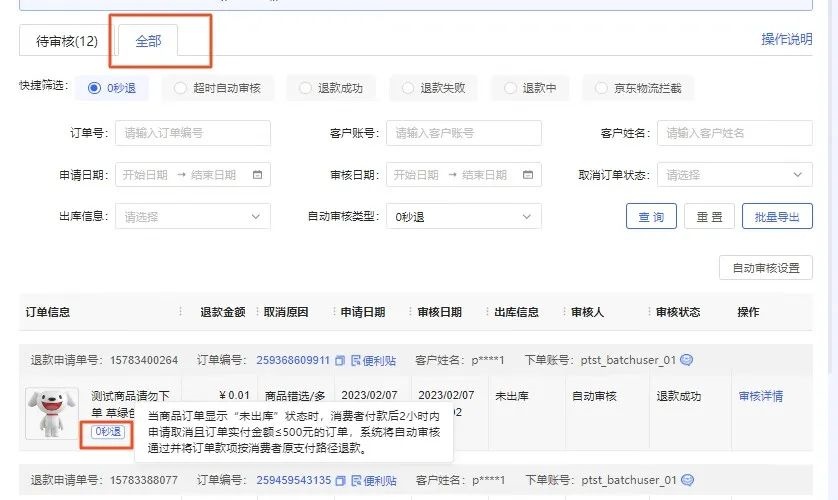Click the 便利贴 sticky note icon in first order

coord(356,360)
